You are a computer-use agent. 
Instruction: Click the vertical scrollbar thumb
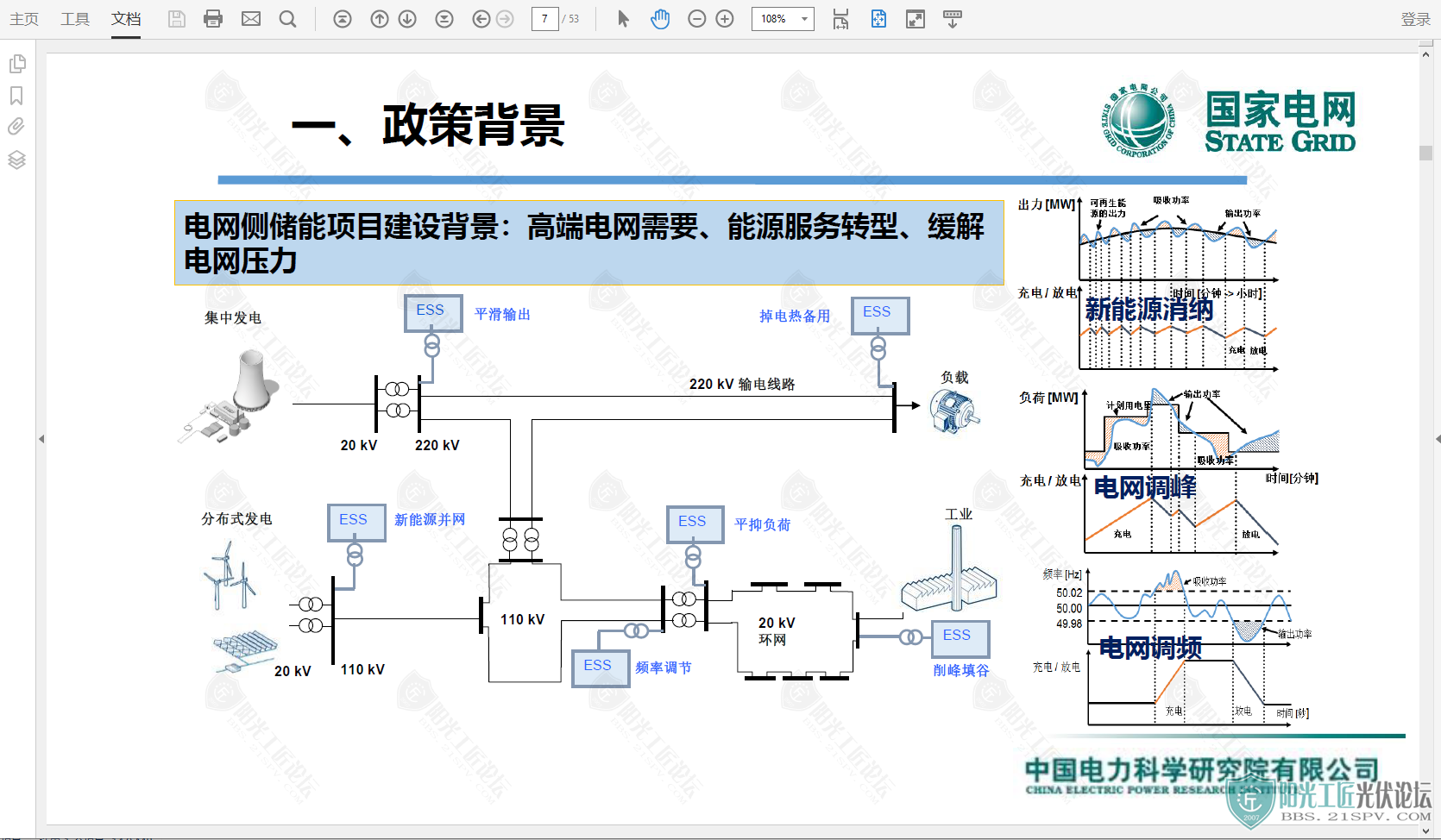[1425, 153]
